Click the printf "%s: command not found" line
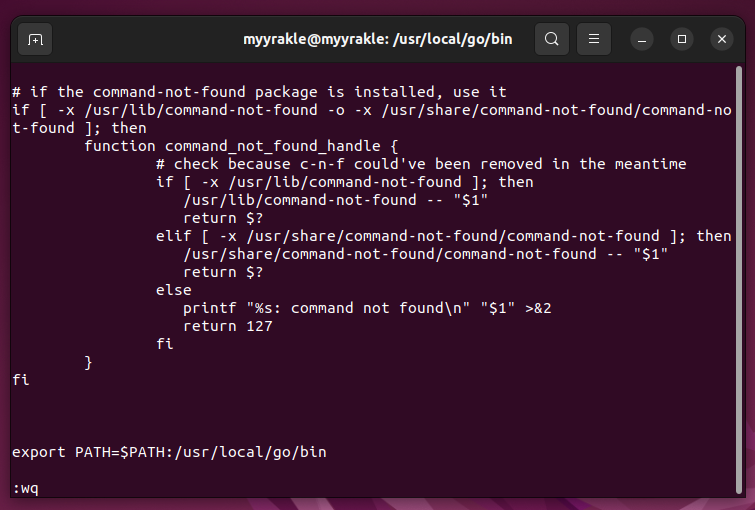 pyautogui.click(x=367, y=308)
